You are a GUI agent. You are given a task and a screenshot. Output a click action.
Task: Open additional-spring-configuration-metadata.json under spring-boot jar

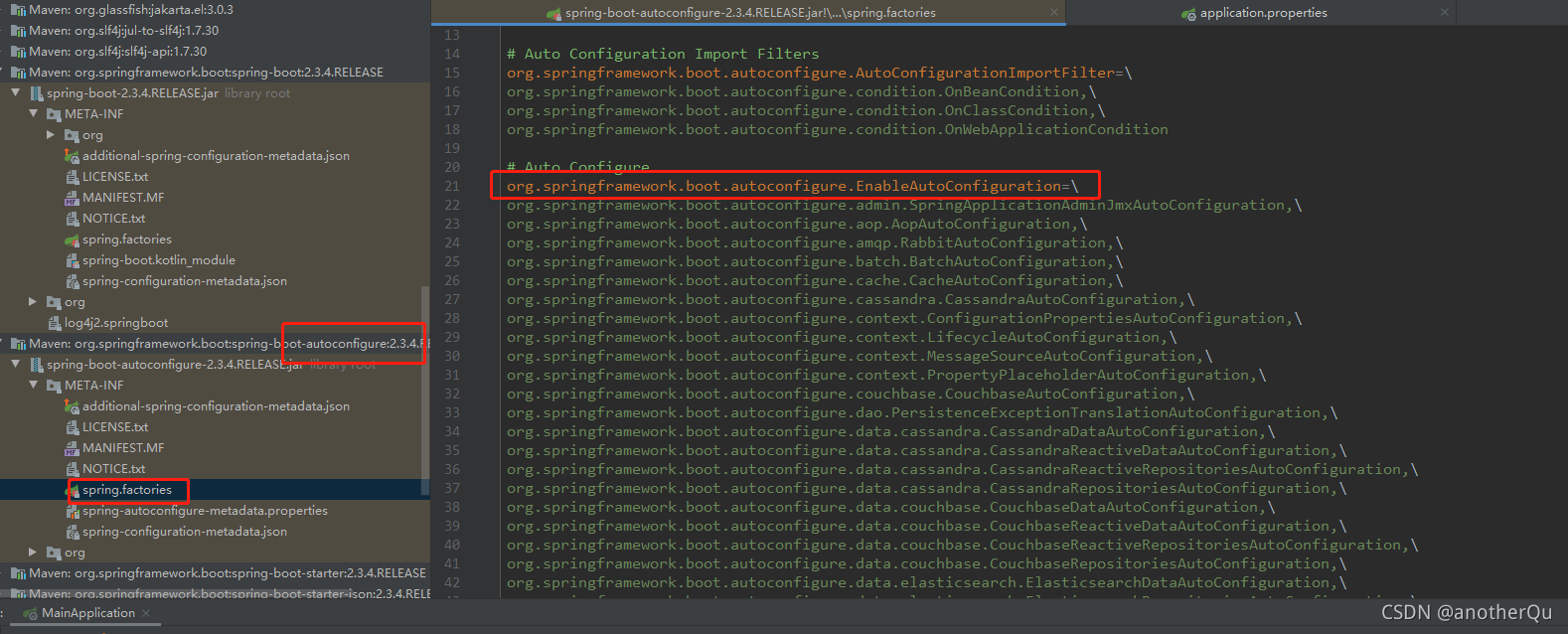point(216,155)
